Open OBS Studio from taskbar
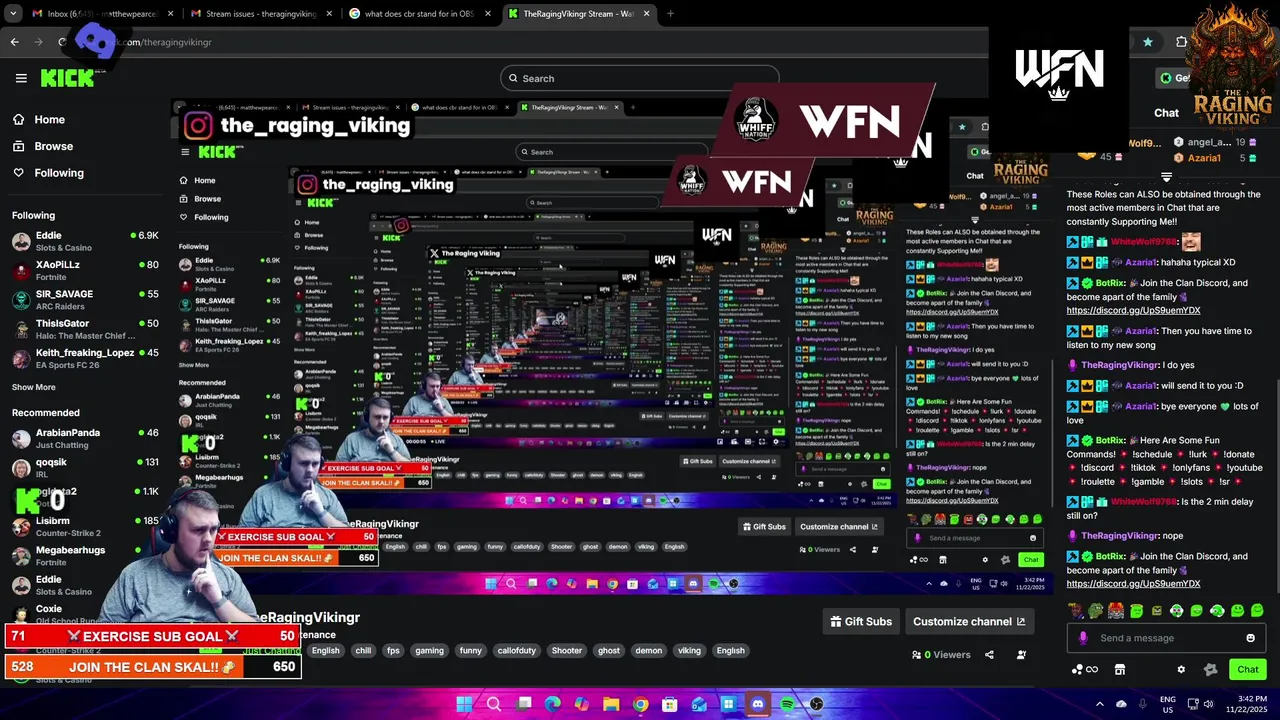The height and width of the screenshot is (720, 1280). [817, 704]
